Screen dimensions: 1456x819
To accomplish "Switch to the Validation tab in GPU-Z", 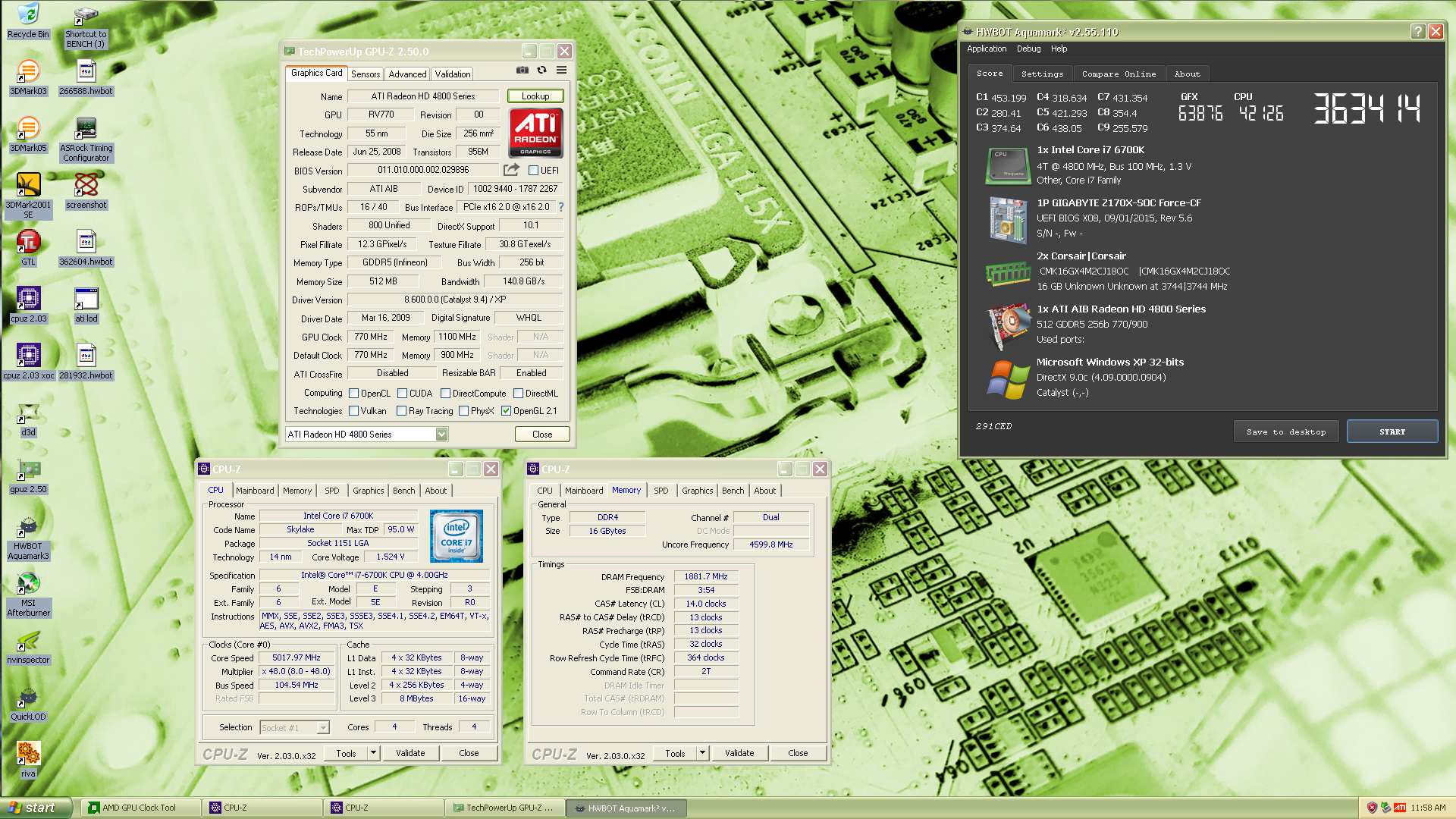I will pyautogui.click(x=452, y=74).
